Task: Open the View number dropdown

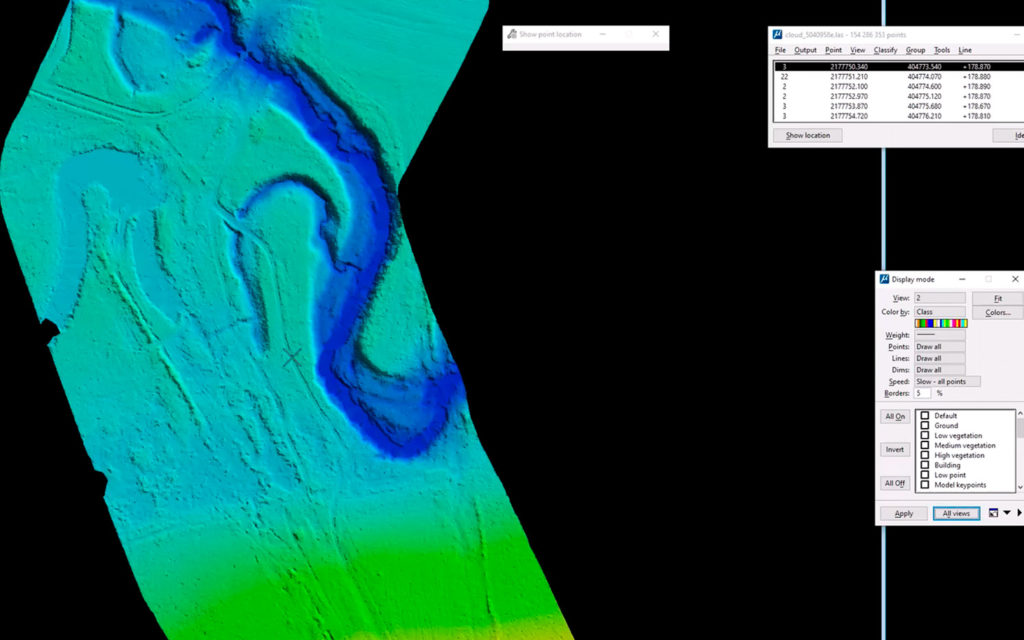Action: click(940, 298)
